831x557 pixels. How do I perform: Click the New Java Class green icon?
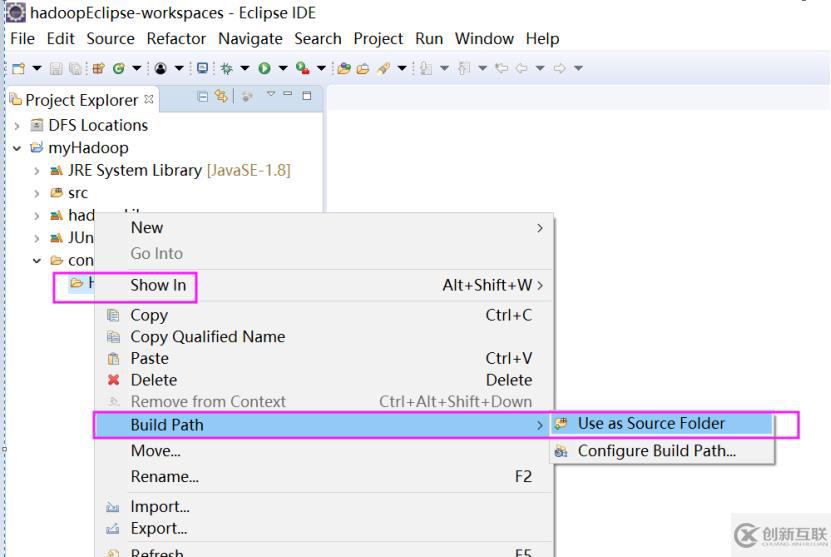pos(119,68)
